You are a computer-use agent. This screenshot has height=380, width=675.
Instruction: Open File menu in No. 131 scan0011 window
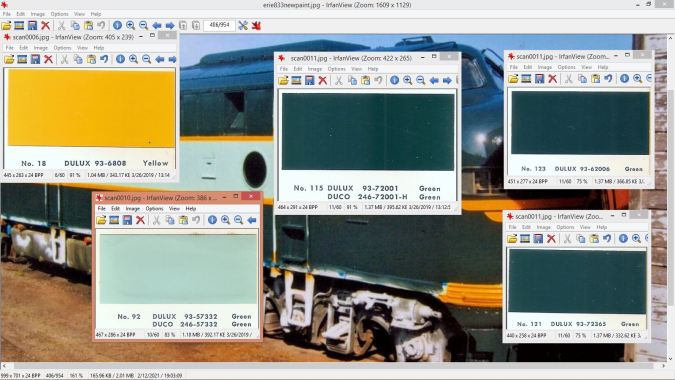point(512,227)
